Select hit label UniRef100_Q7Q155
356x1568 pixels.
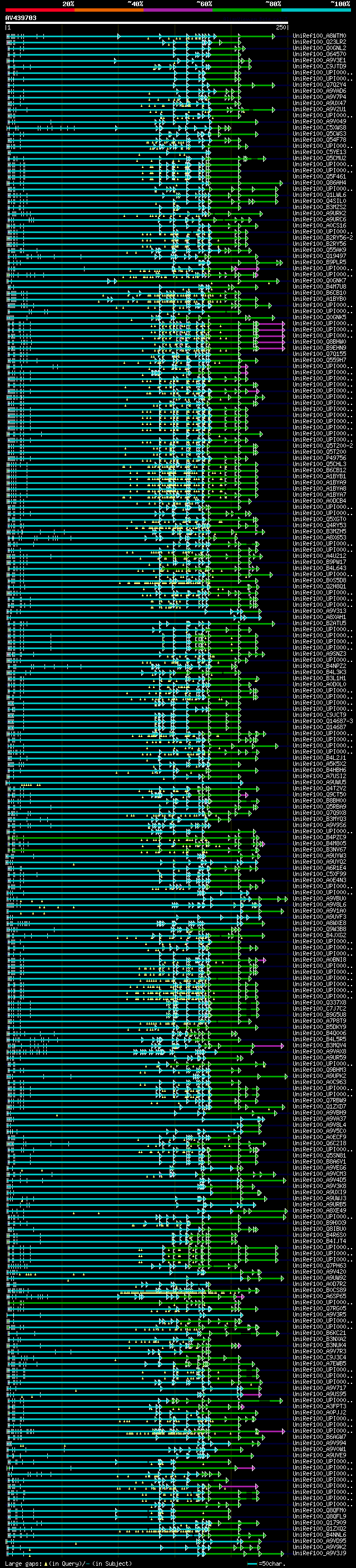coord(319,354)
